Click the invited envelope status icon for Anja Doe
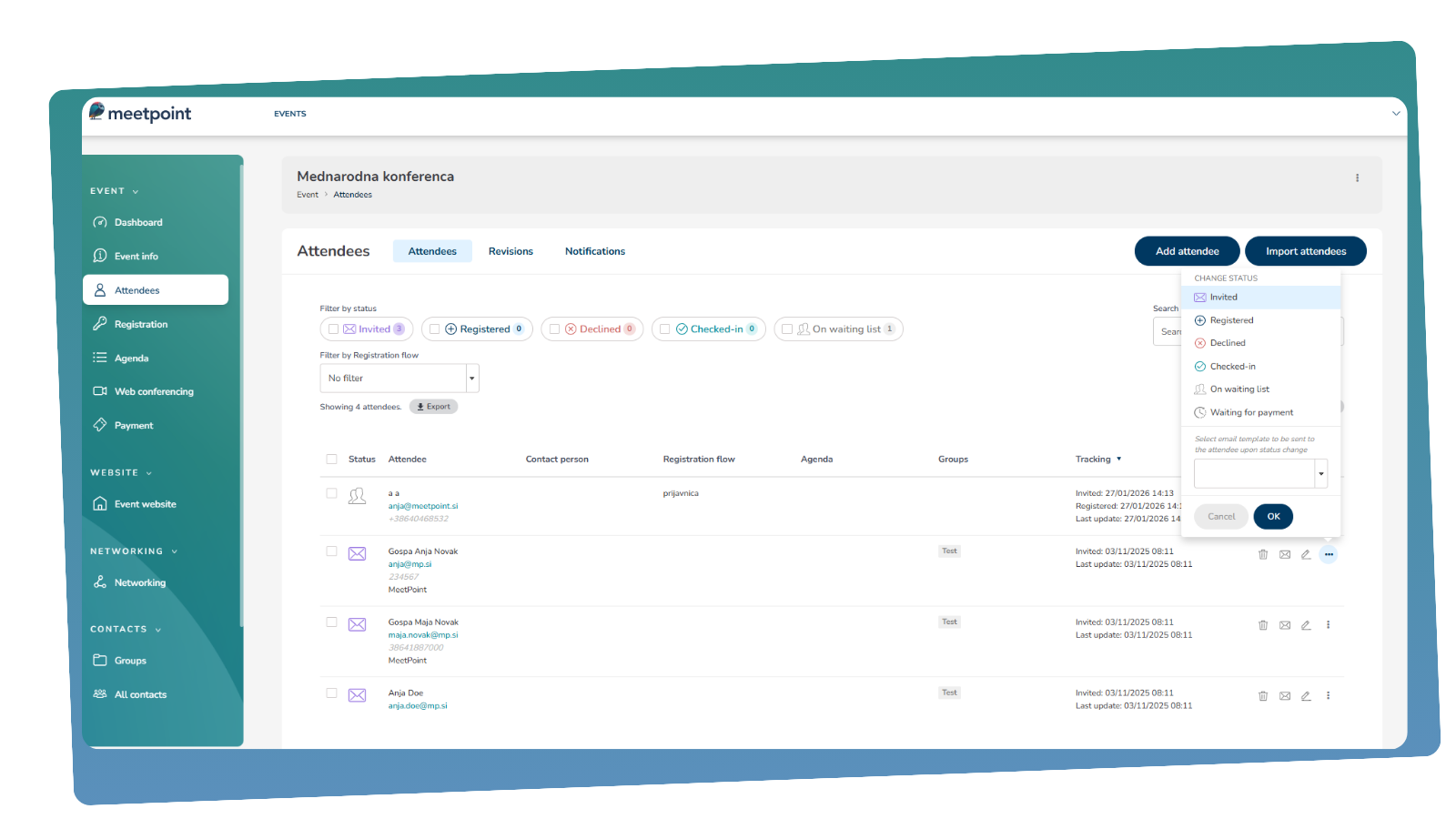Screen dimensions: 1456x819 coord(357,695)
